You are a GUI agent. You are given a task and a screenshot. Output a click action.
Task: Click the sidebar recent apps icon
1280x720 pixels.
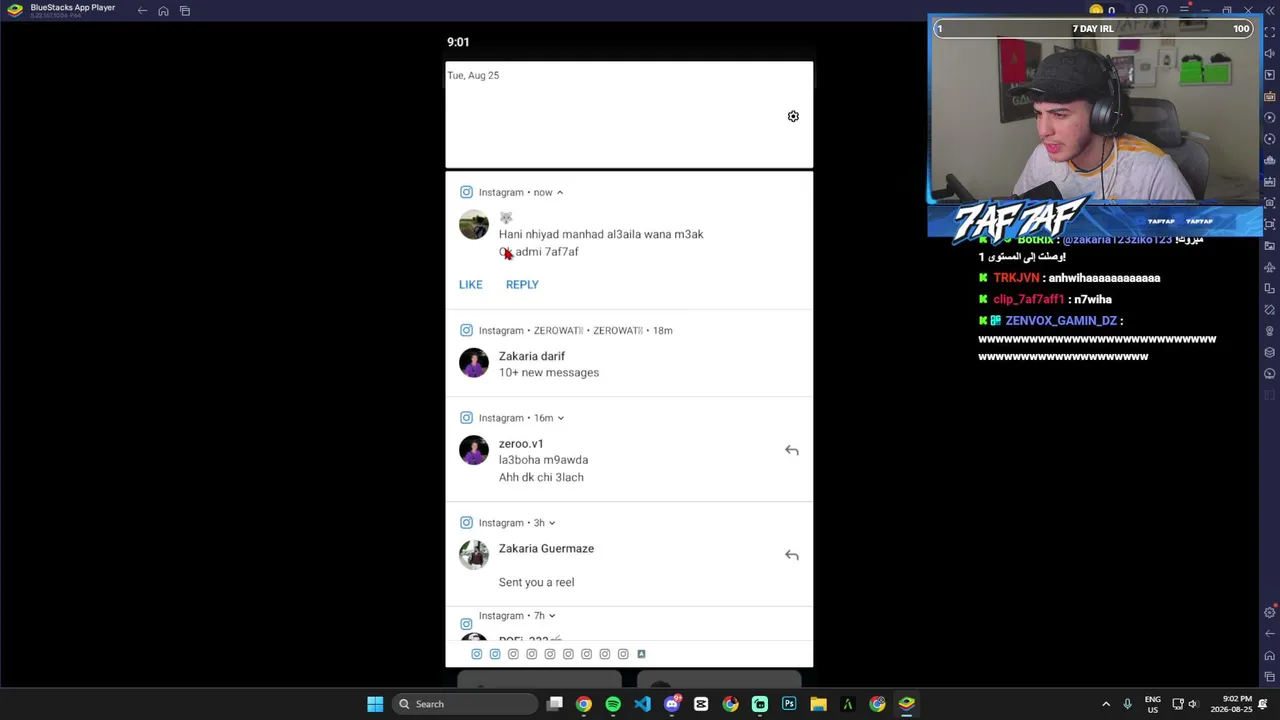pos(1270,677)
